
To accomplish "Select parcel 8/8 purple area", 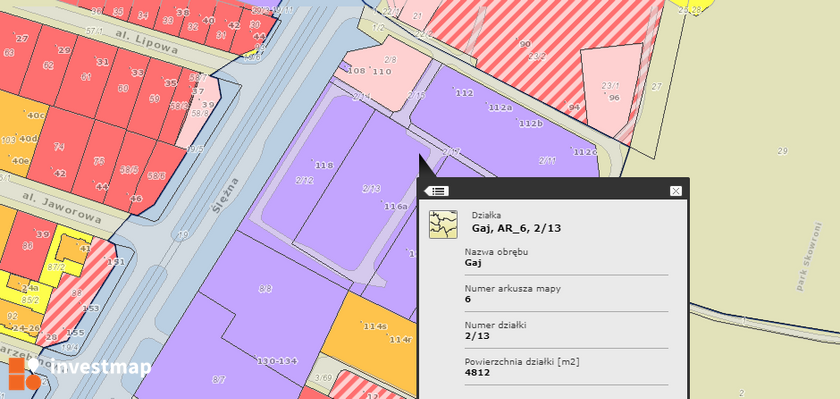I will pyautogui.click(x=265, y=289).
